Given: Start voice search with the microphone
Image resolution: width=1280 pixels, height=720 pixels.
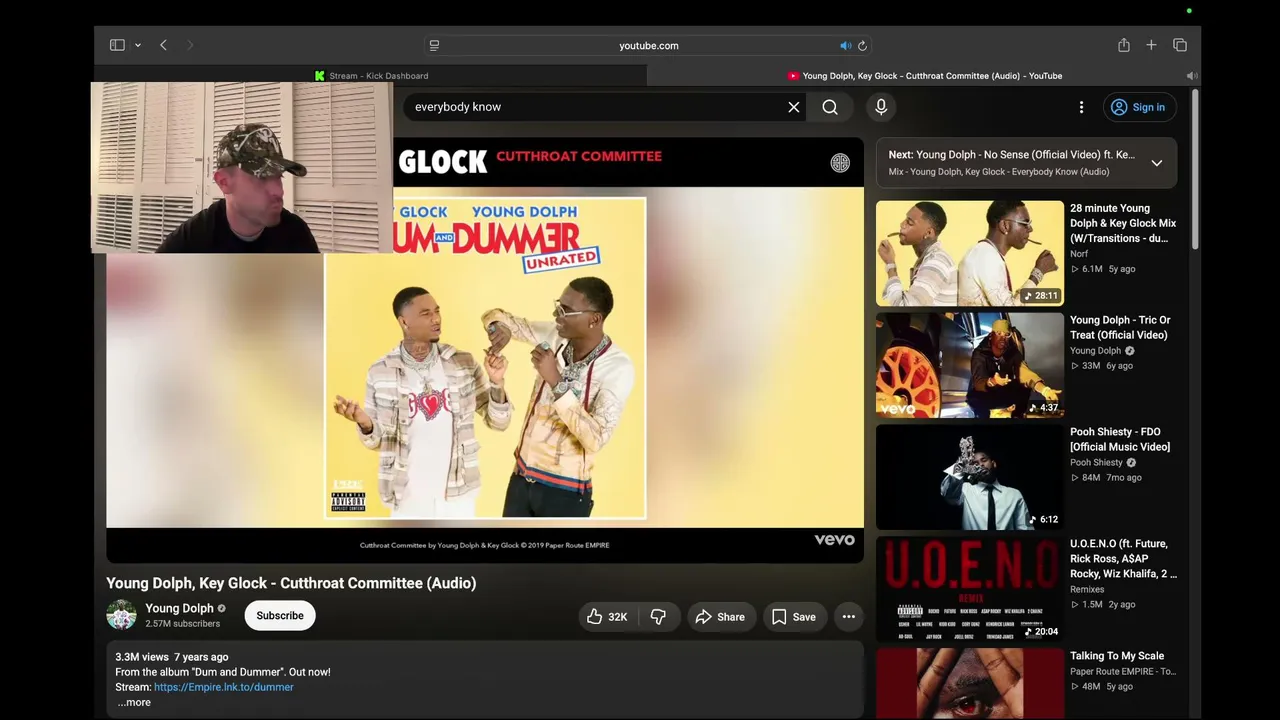Looking at the screenshot, I should tap(881, 107).
